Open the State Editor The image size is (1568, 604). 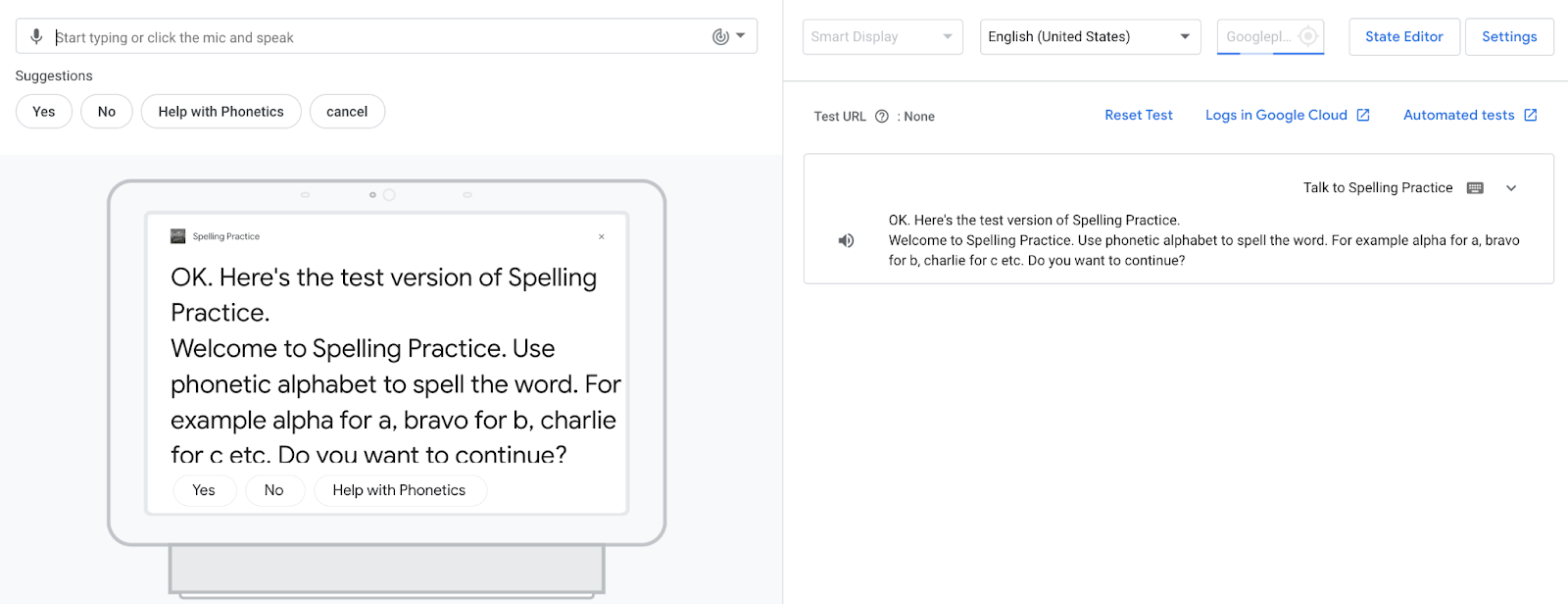1403,37
